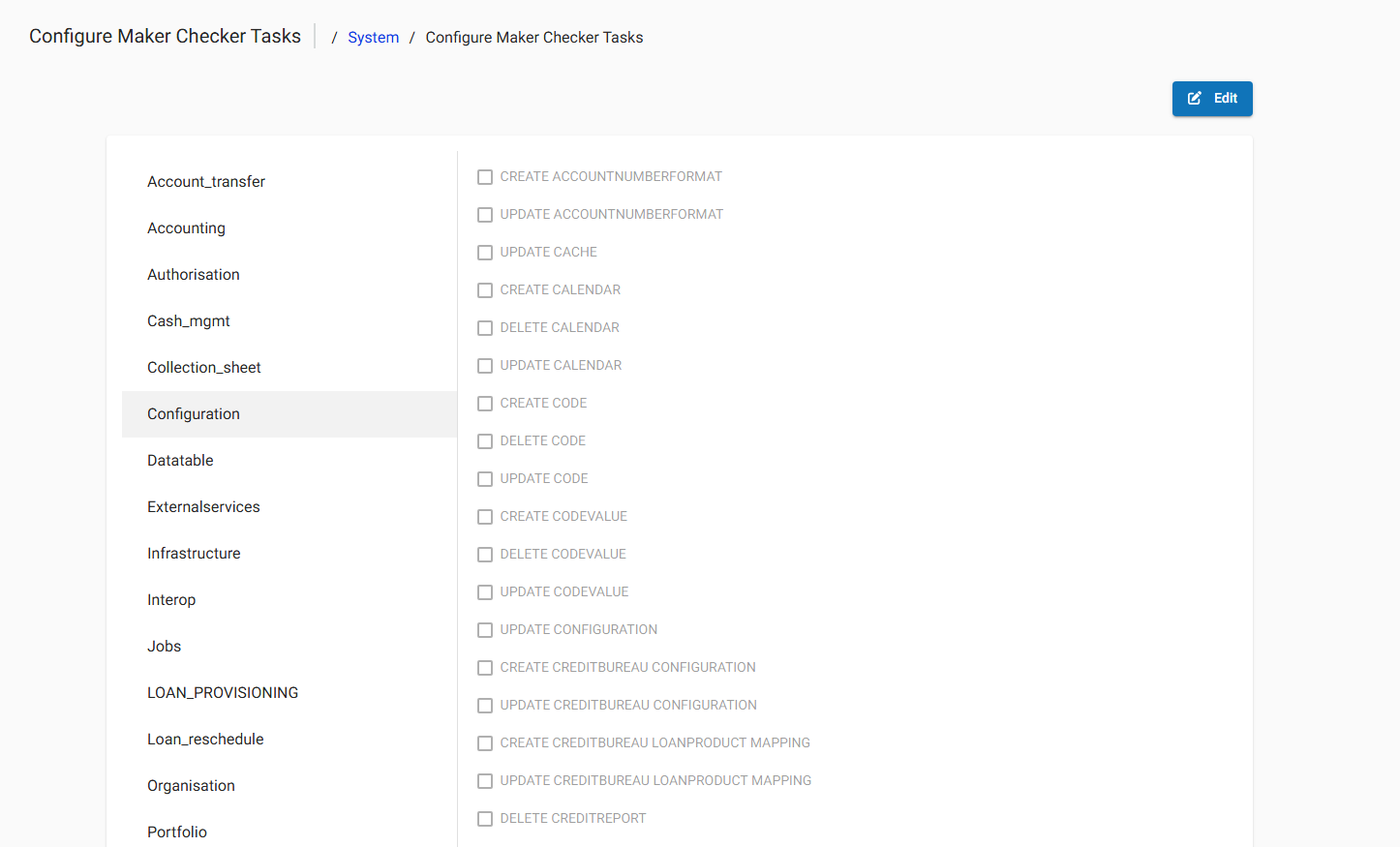Enable DELETE CREDITREPORT task

tap(485, 818)
